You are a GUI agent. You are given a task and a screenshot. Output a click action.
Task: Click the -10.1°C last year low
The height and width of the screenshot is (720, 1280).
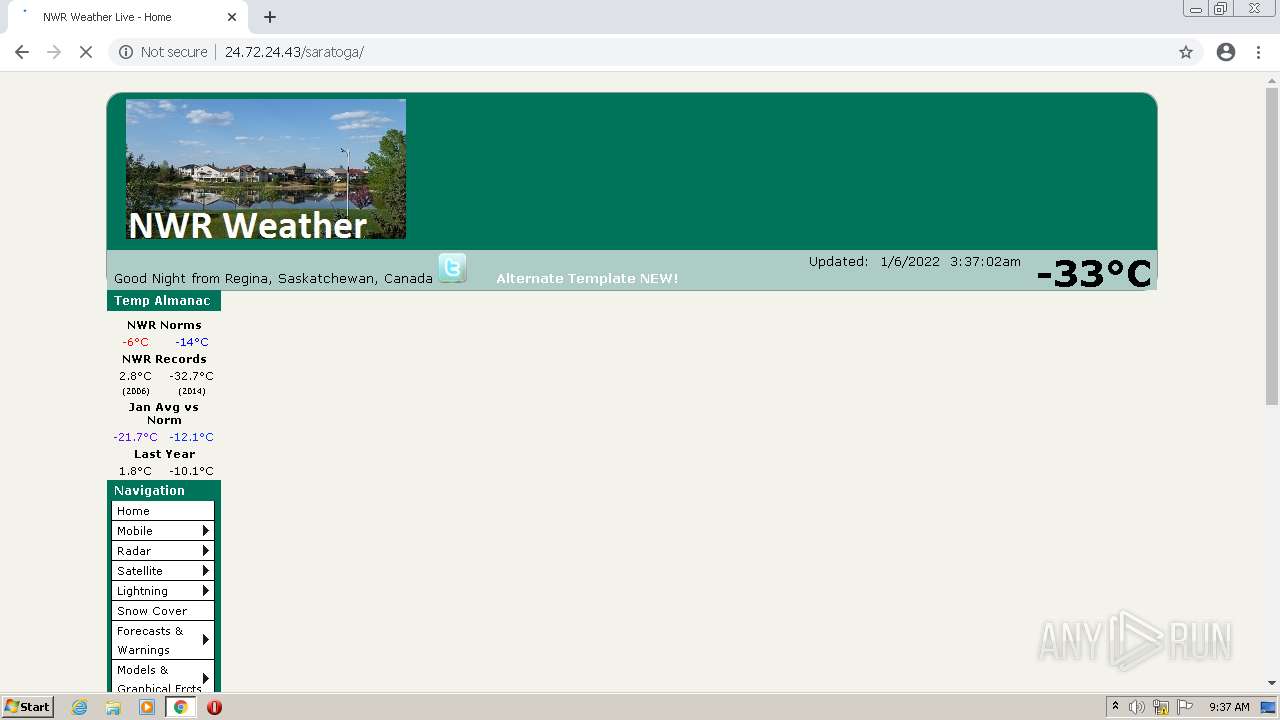191,471
